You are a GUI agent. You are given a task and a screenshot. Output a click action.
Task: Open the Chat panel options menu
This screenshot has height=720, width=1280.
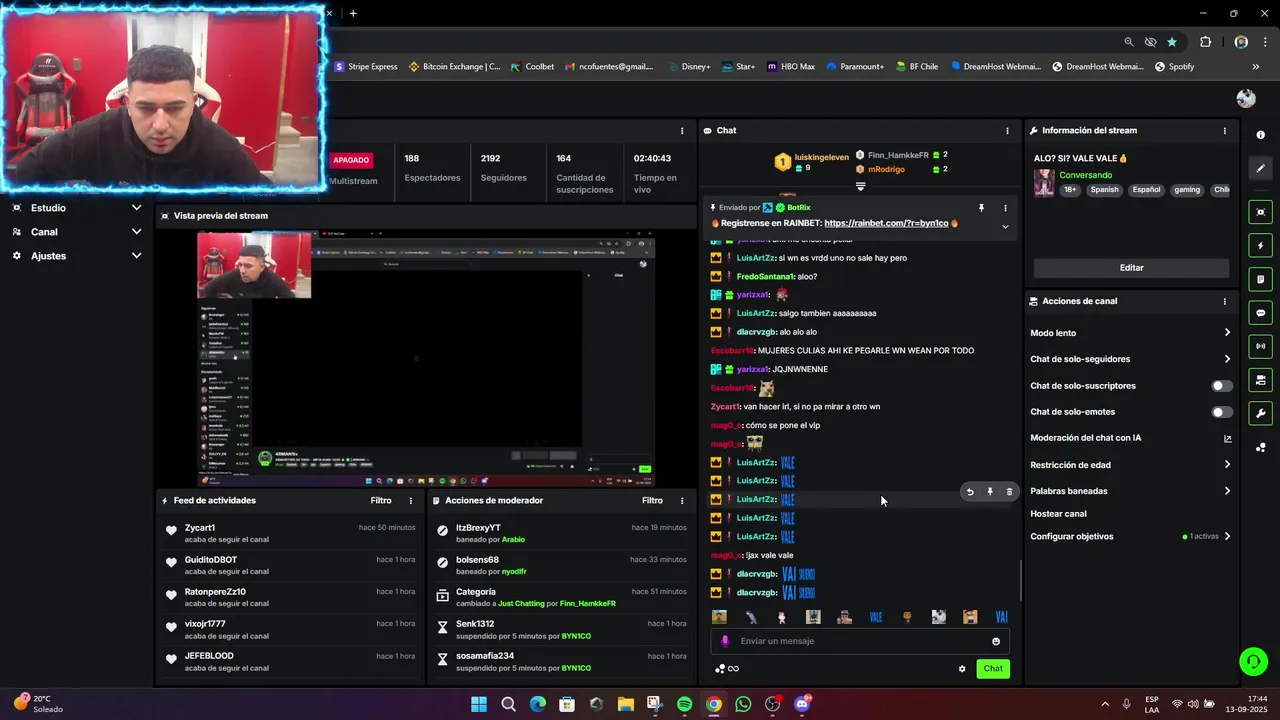click(1007, 131)
